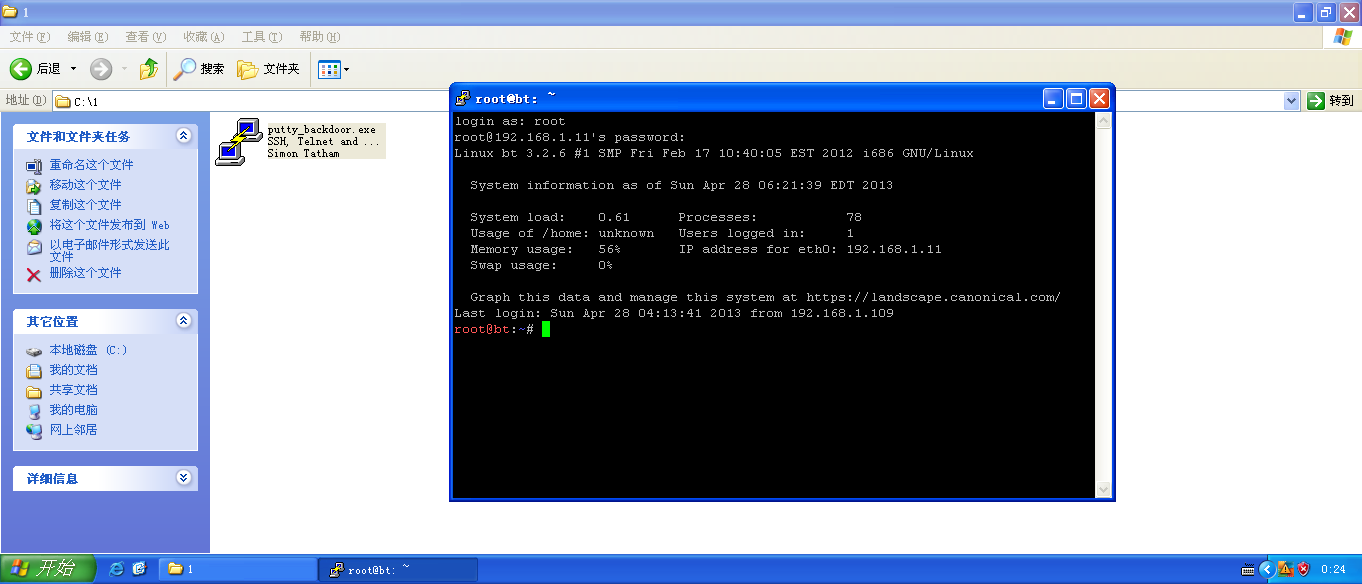Click the PuTTY terminal scrollbar down arrow
The width and height of the screenshot is (1362, 584).
click(x=1103, y=489)
